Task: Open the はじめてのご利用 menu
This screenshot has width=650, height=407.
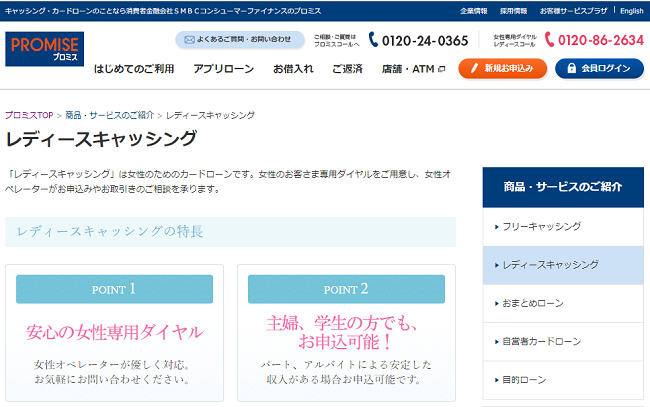Action: 134,69
